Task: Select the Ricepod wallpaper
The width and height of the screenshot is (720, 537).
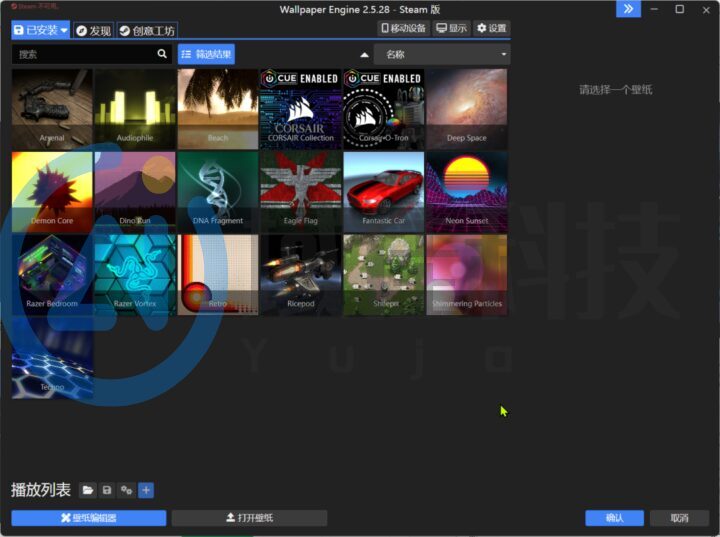Action: (301, 275)
